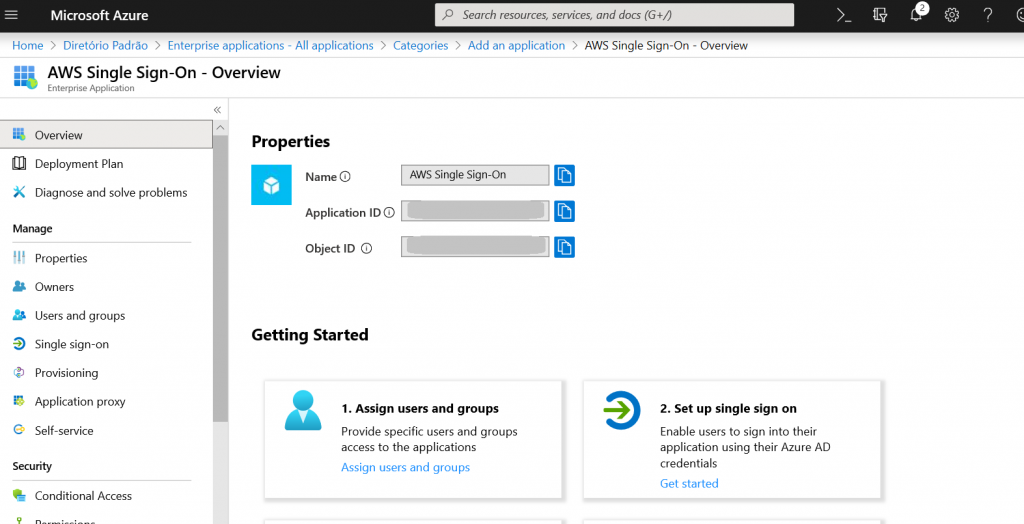
Task: Show info tooltip next to Object ID
Action: (x=366, y=248)
